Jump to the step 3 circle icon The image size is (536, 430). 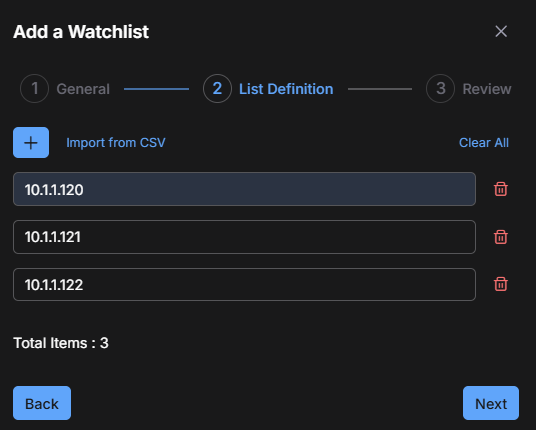coord(441,89)
